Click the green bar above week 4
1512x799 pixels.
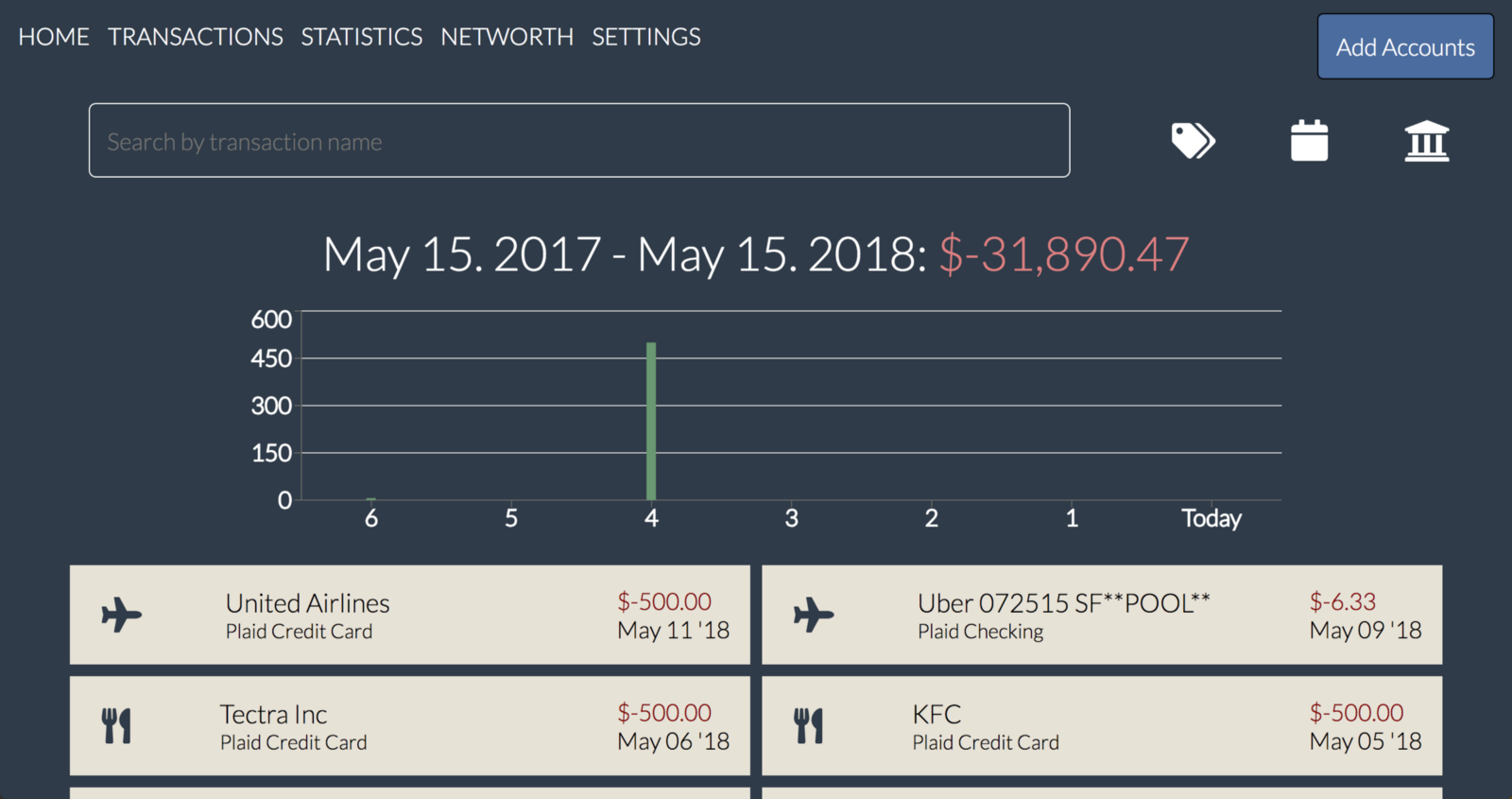[x=651, y=421]
